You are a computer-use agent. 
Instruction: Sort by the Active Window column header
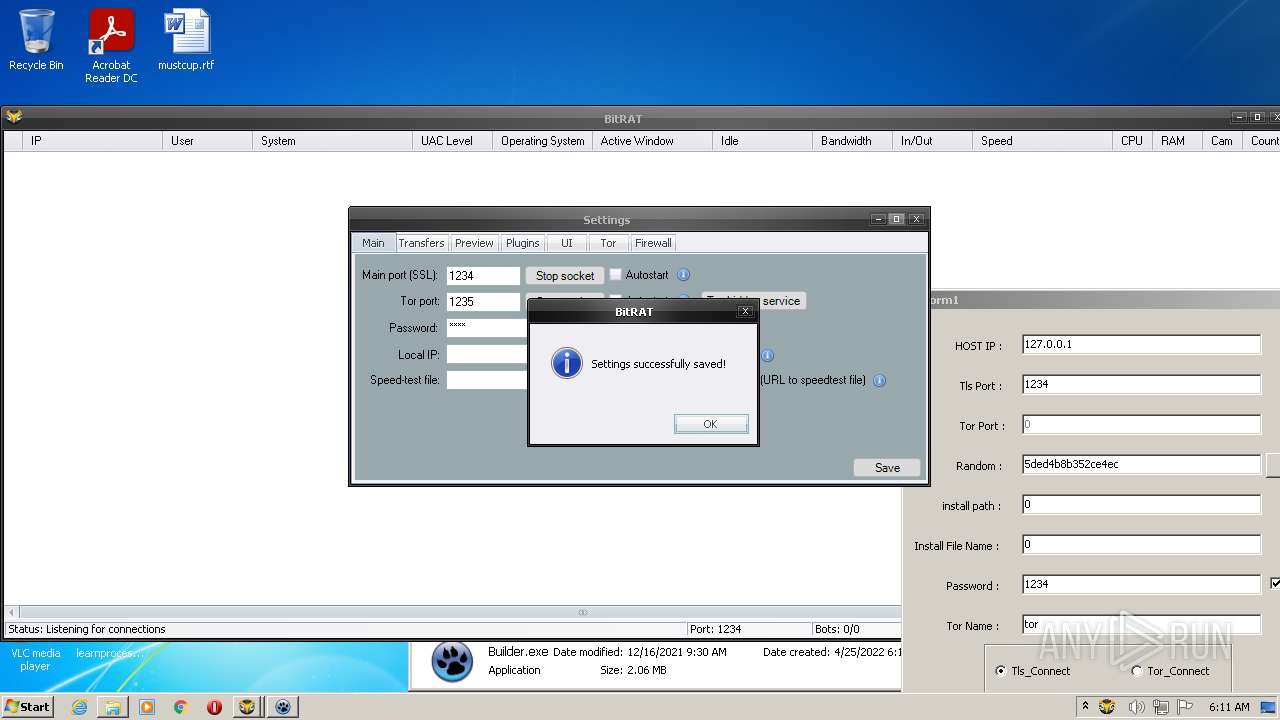(x=652, y=141)
